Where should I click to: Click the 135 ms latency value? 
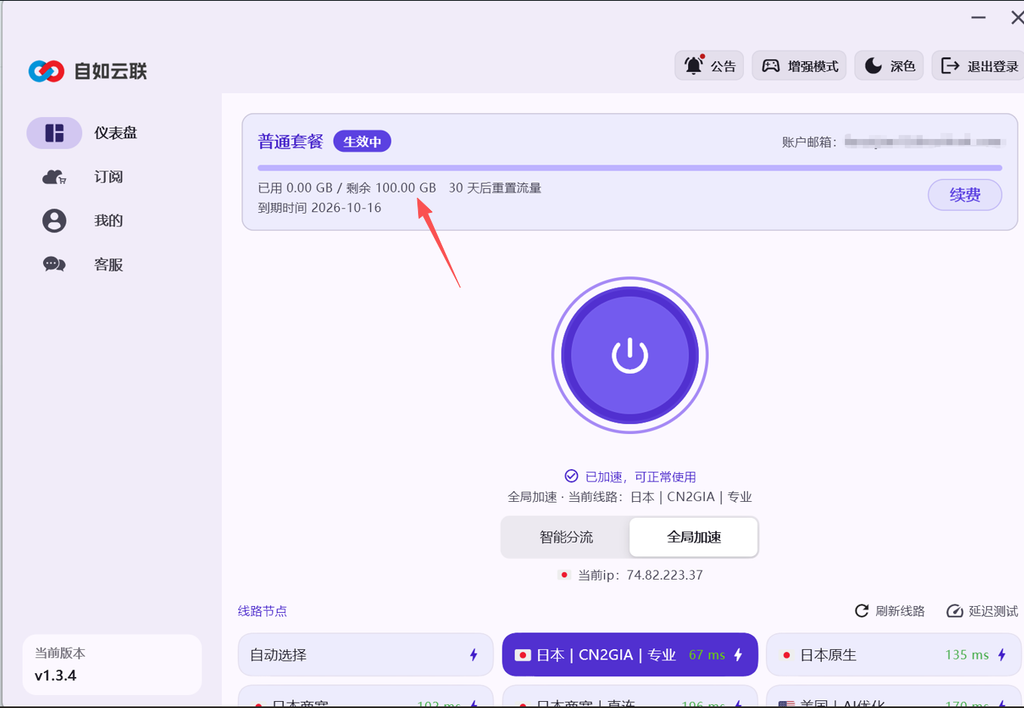[x=967, y=654]
